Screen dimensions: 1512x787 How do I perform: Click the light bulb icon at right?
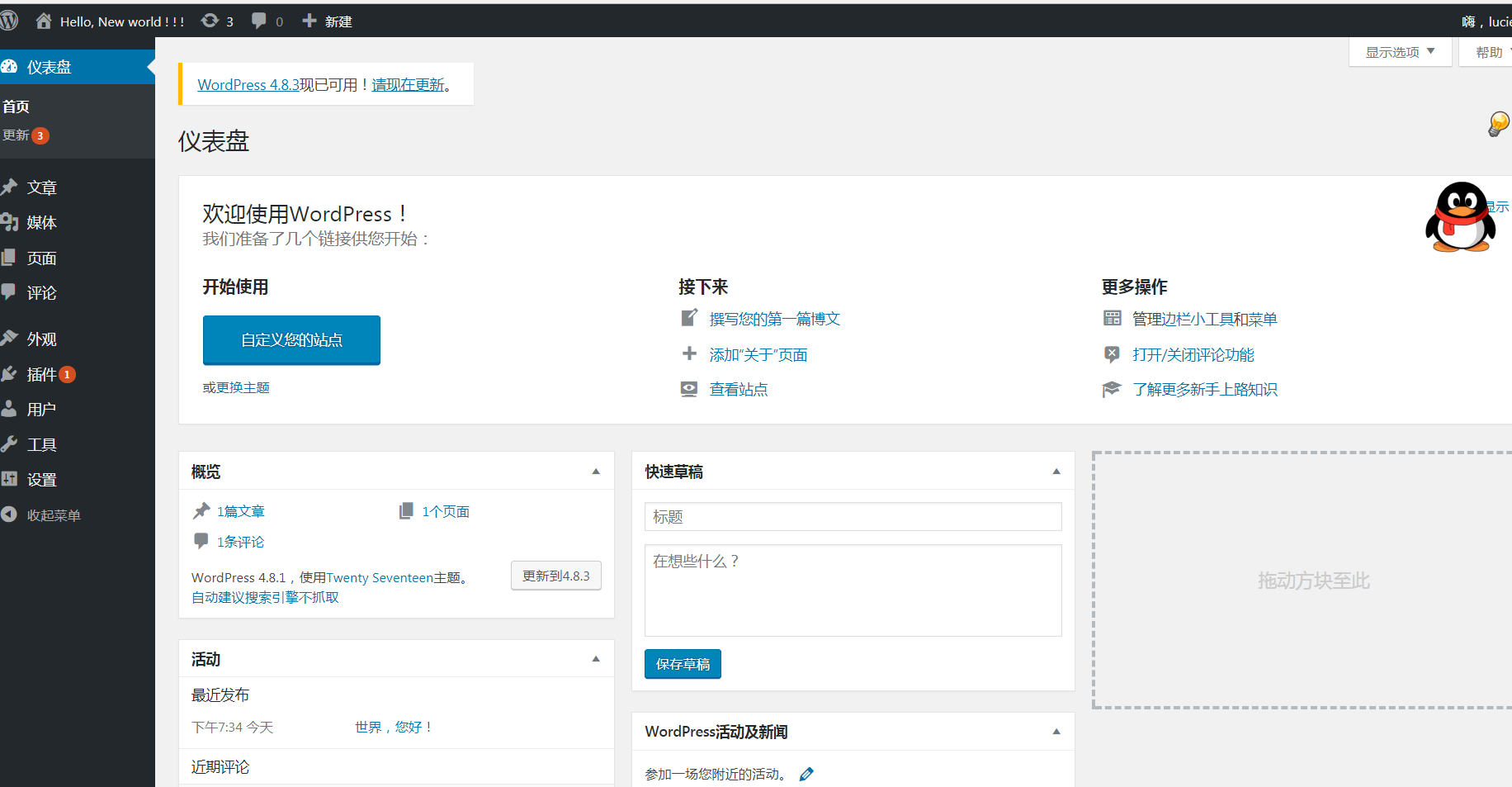coord(1498,125)
